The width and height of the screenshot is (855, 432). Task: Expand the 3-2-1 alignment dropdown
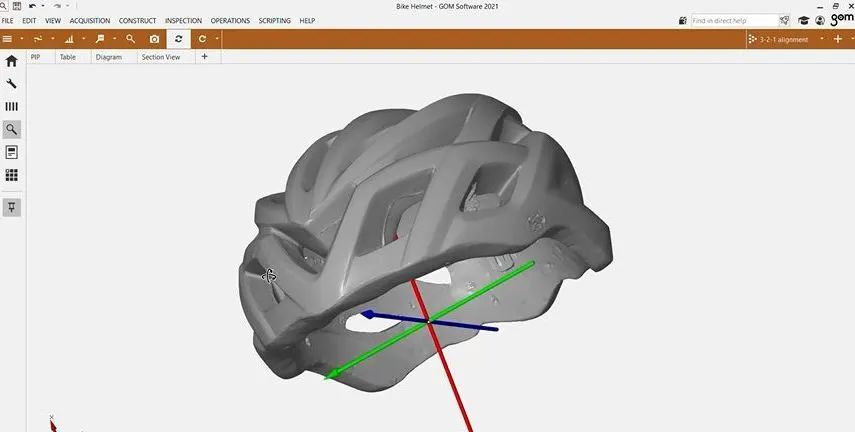click(x=821, y=39)
